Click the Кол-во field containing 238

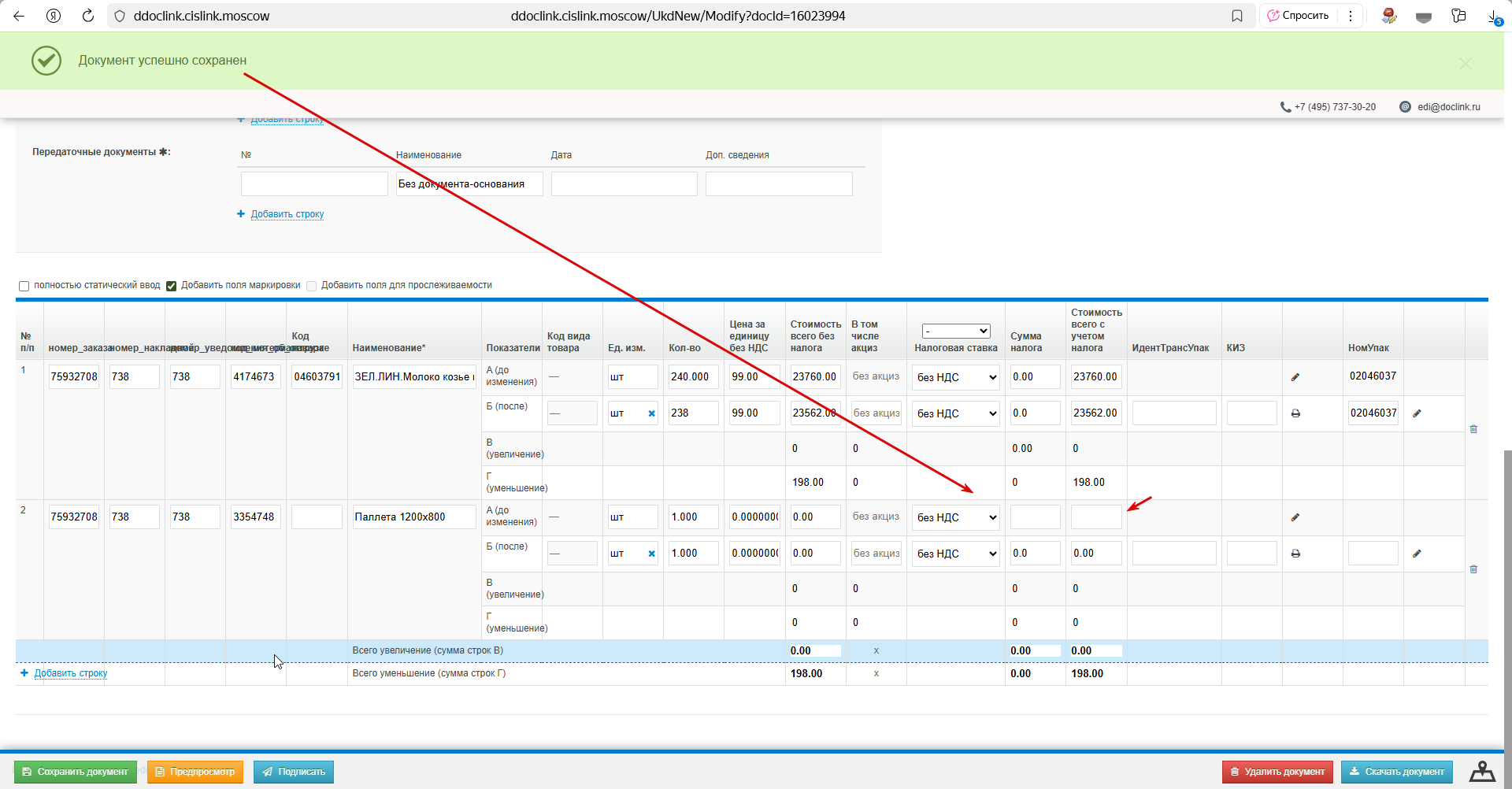[x=693, y=413]
